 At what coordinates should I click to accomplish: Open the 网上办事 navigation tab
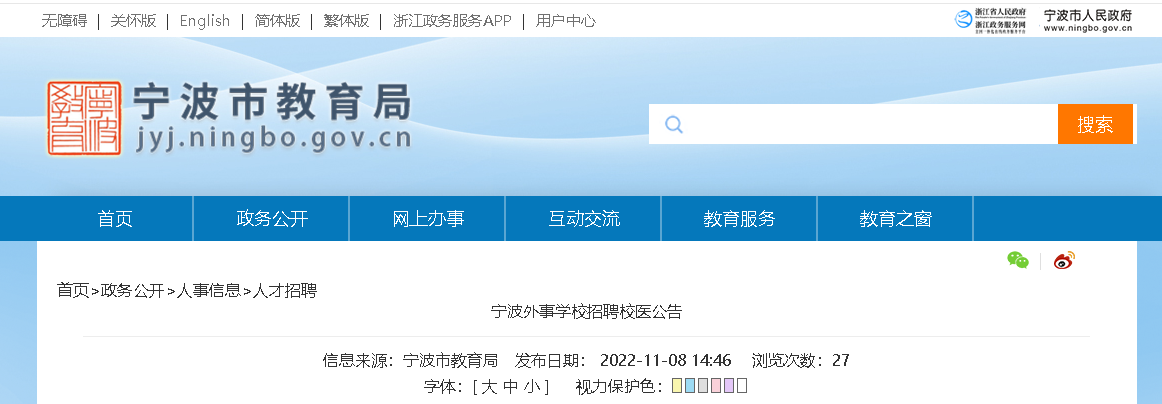428,219
